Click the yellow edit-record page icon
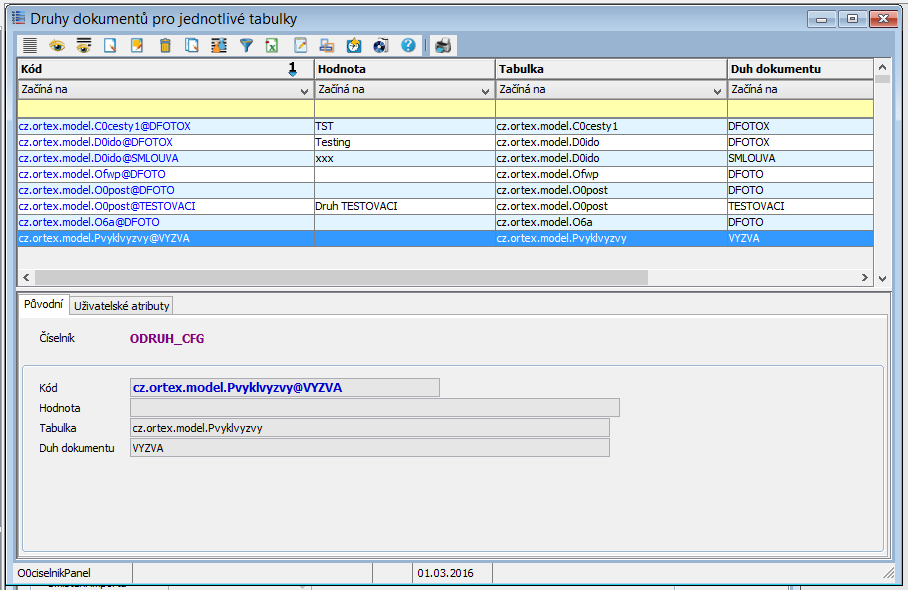The image size is (908, 590). point(138,45)
